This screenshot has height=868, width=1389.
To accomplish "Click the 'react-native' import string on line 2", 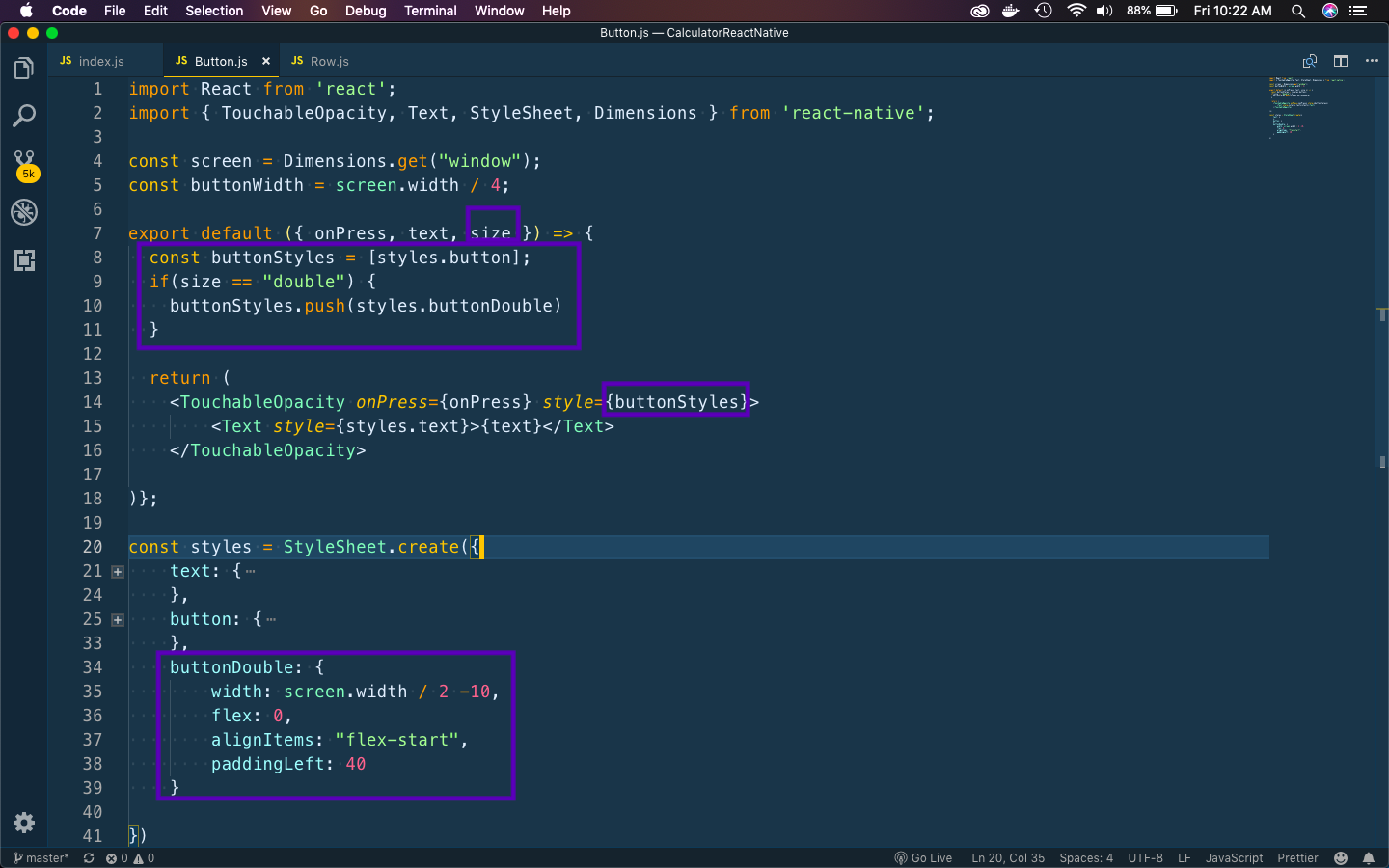I will (x=853, y=113).
